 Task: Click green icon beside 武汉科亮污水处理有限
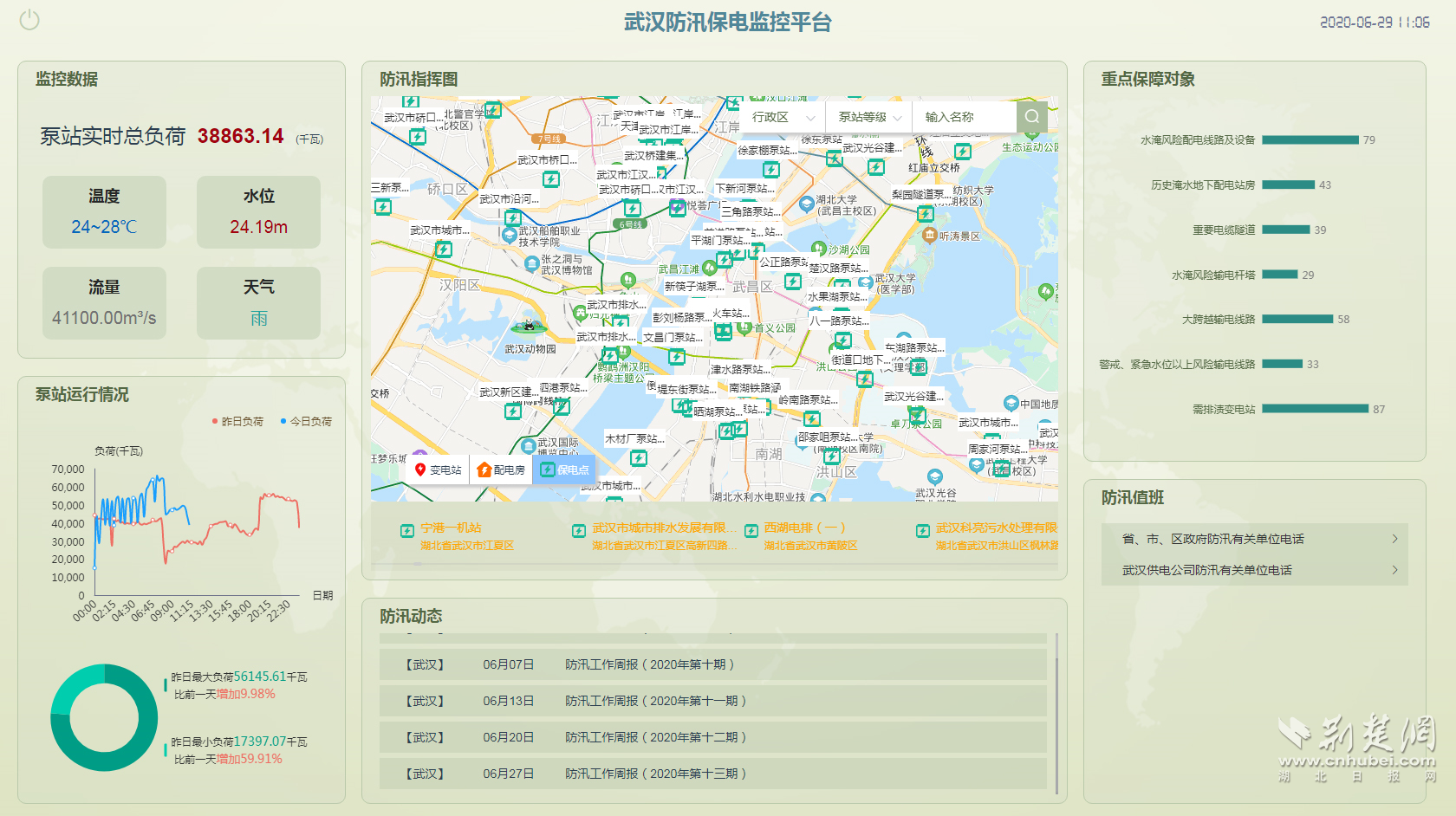[x=923, y=531]
